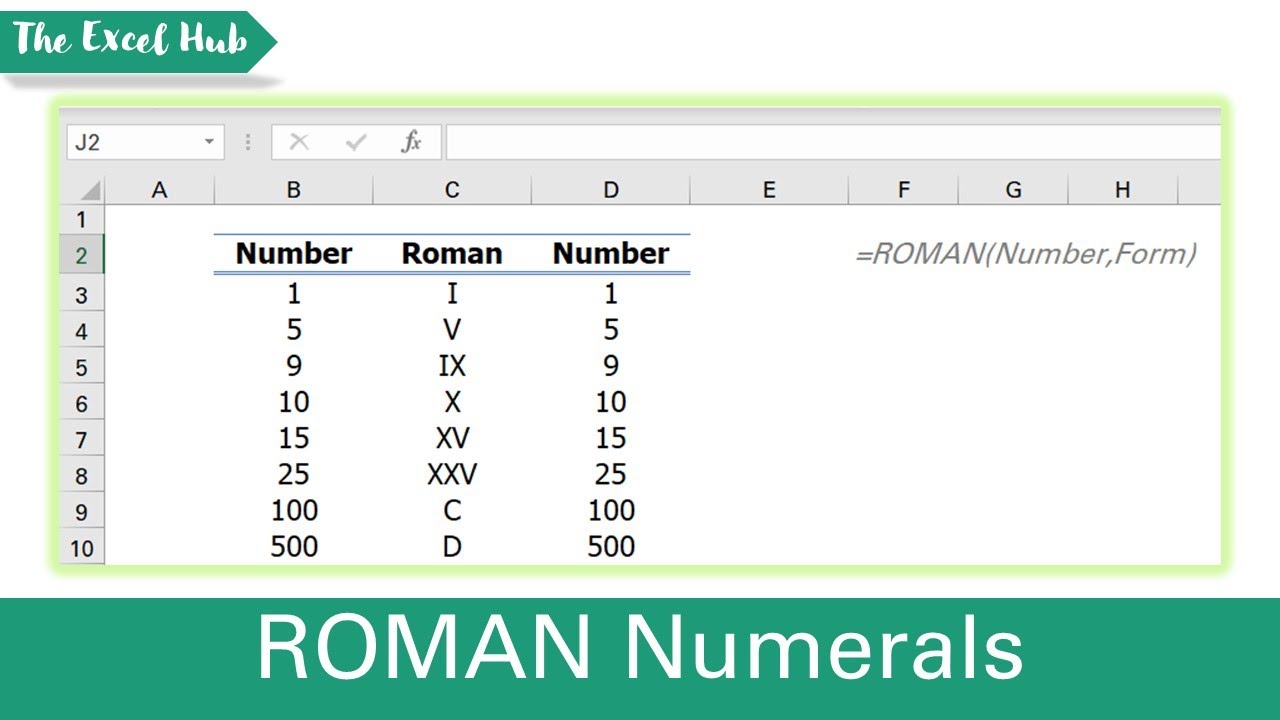Select the Roman numeral 'IX' cell
Screen dimensions: 1280x720
pos(452,366)
